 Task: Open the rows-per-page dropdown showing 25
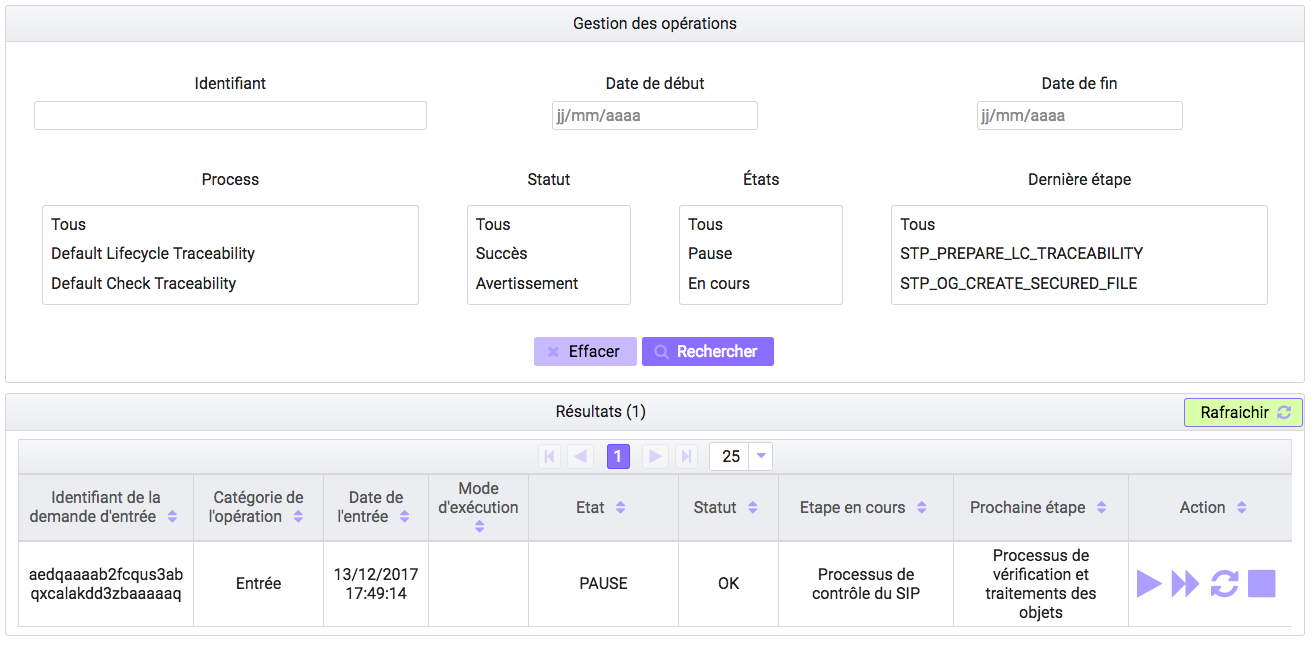(761, 457)
